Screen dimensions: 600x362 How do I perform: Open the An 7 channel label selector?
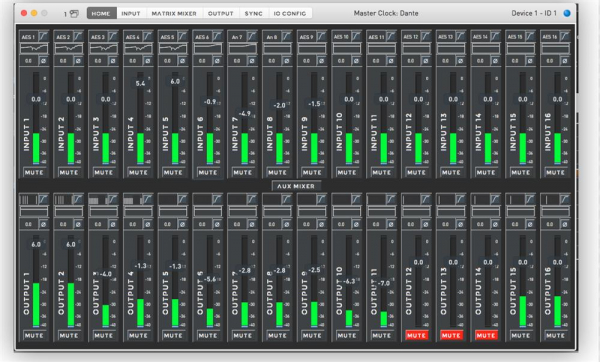237,37
